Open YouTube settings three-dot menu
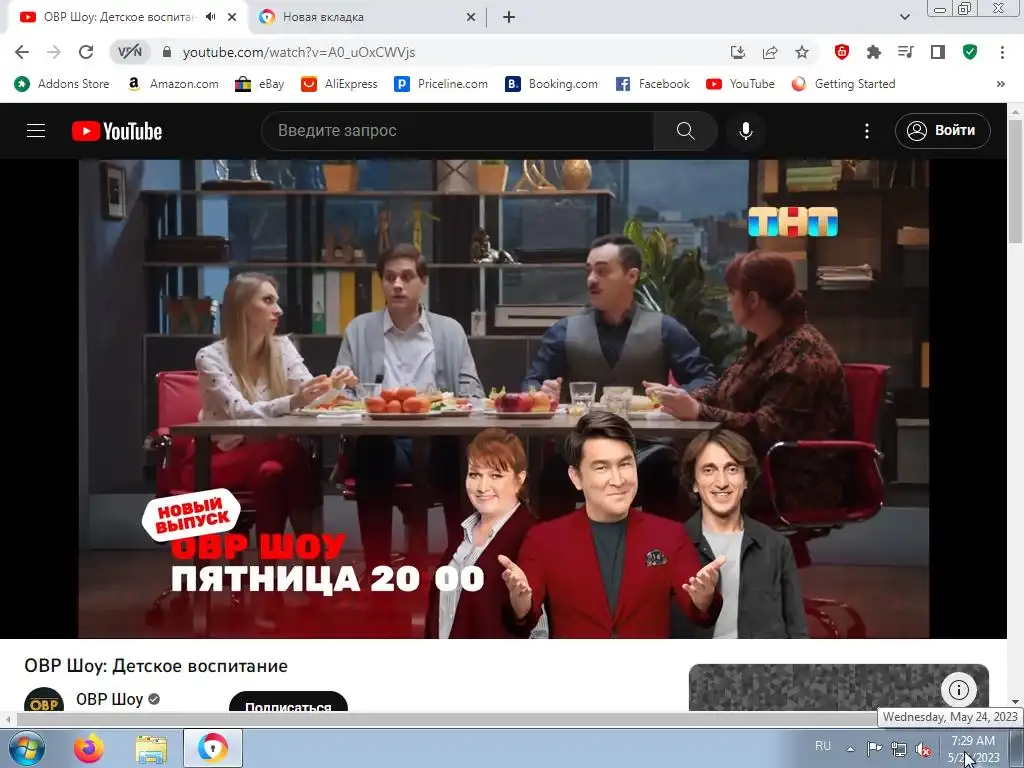The width and height of the screenshot is (1024, 768). (x=867, y=131)
